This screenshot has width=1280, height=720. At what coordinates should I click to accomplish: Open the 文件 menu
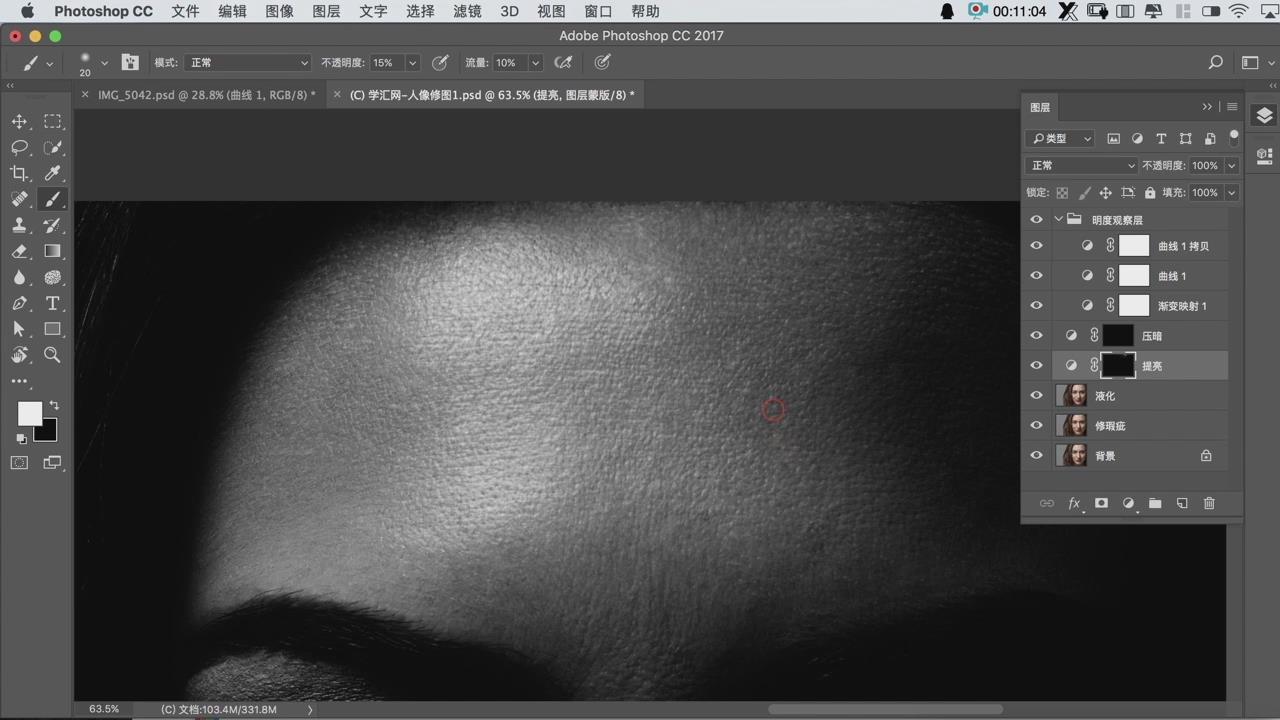point(185,11)
